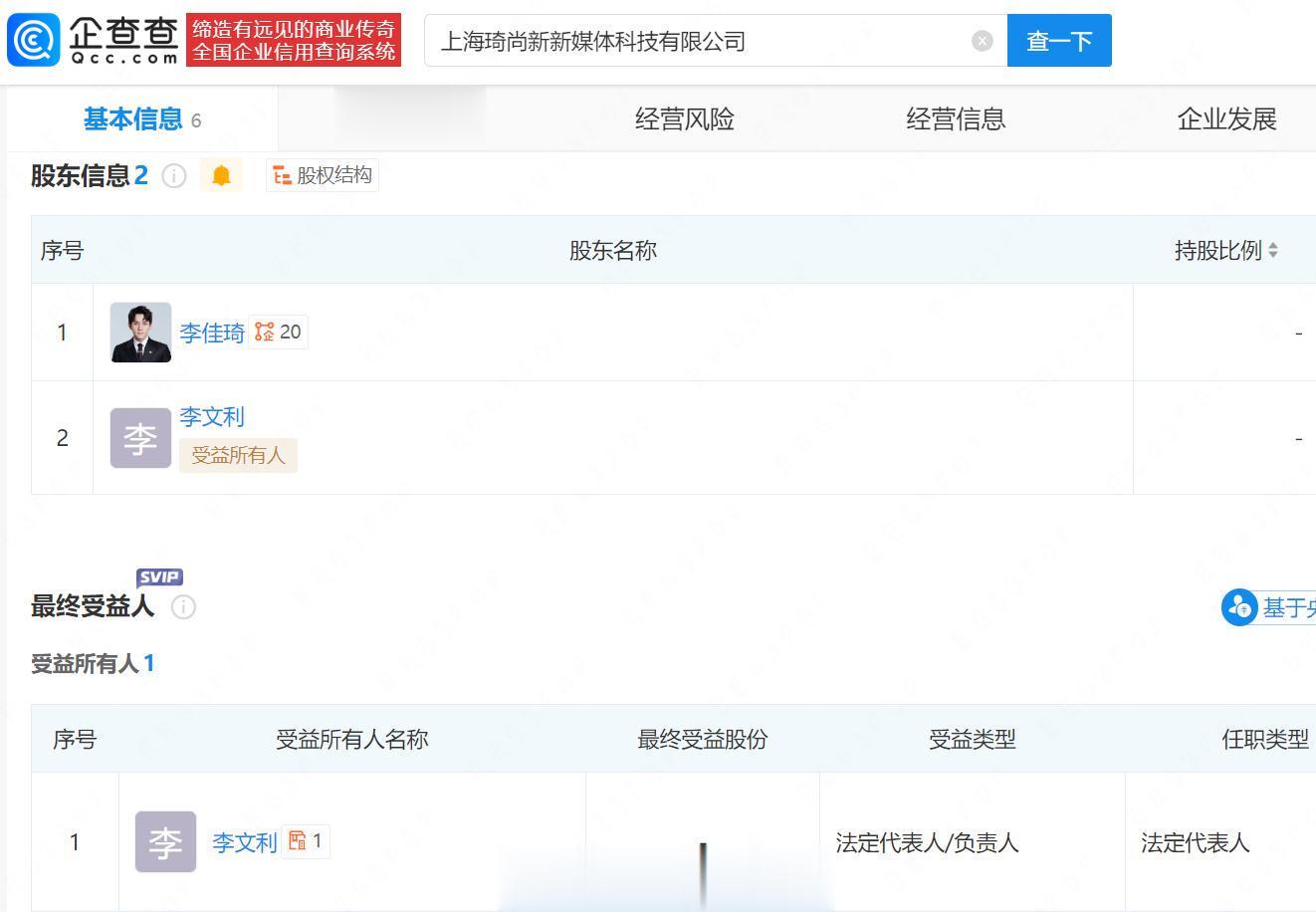Click the 基于 link at right edge

1289,607
